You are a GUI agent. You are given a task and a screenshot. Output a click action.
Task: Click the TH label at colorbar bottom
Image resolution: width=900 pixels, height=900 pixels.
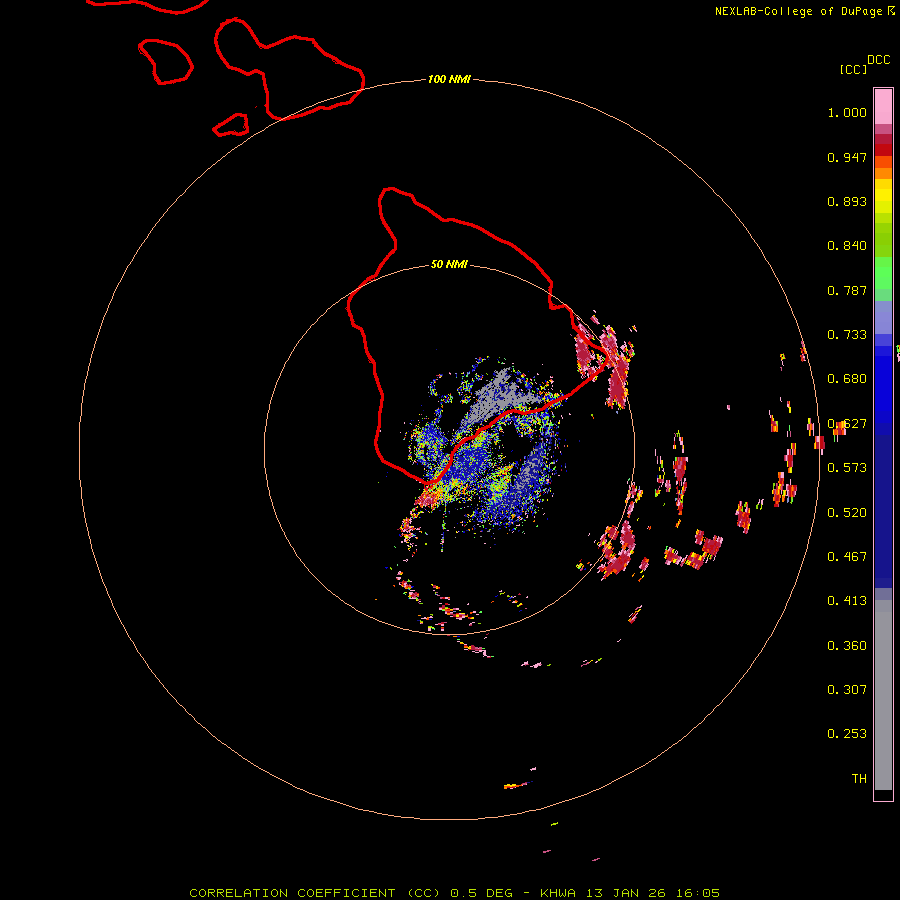coord(859,779)
